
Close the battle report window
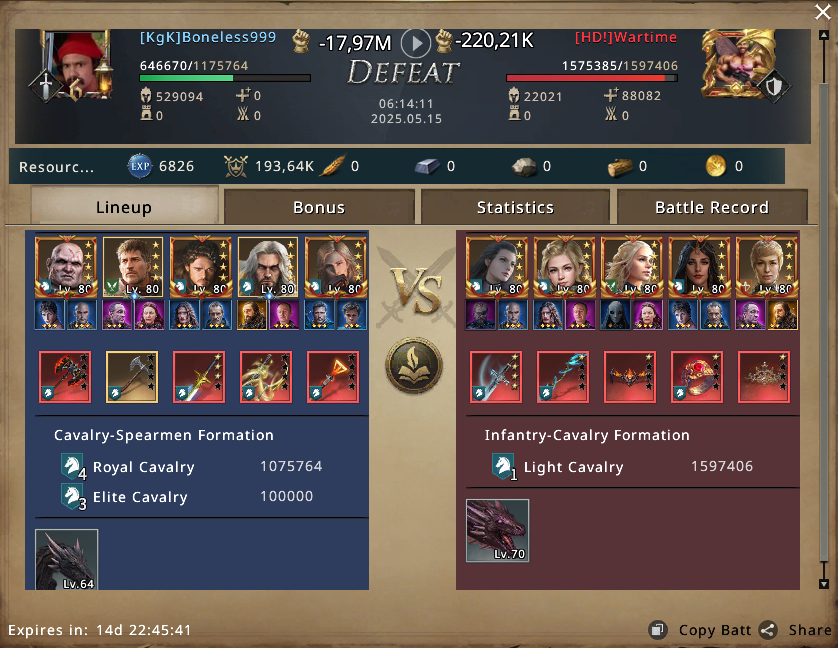823,12
